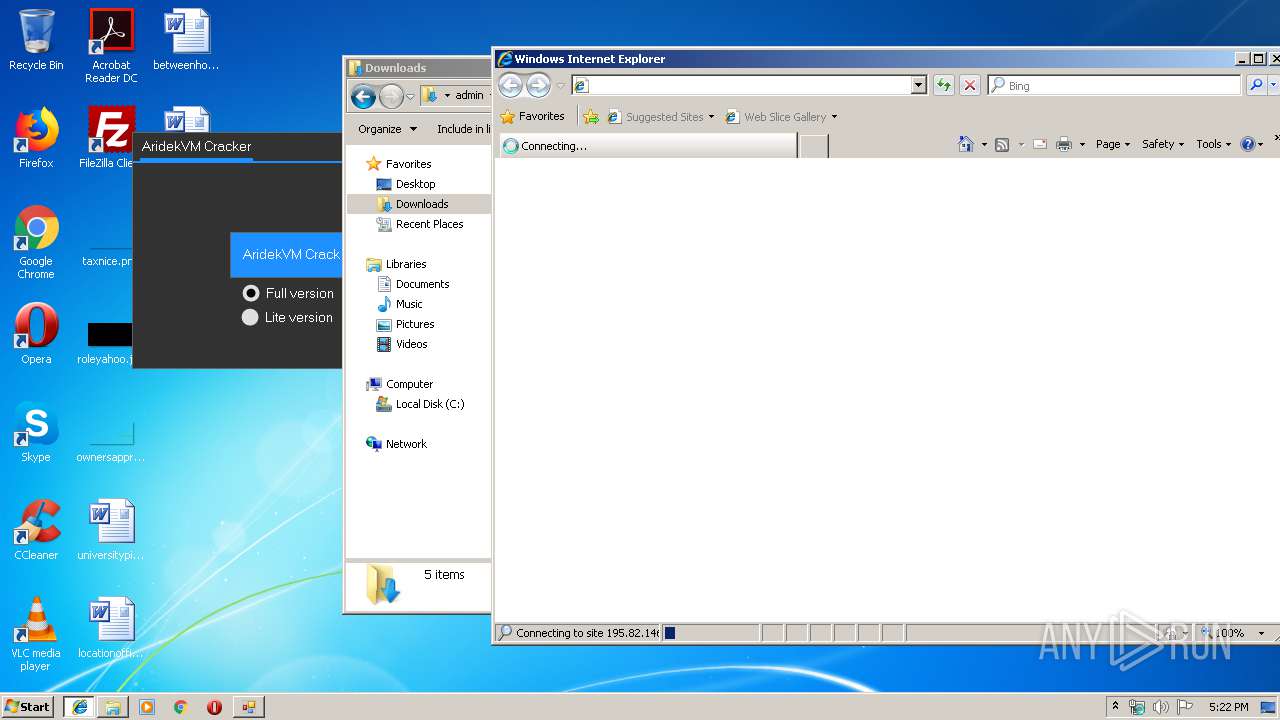Select Videos library
The width and height of the screenshot is (1280, 720).
(x=411, y=344)
